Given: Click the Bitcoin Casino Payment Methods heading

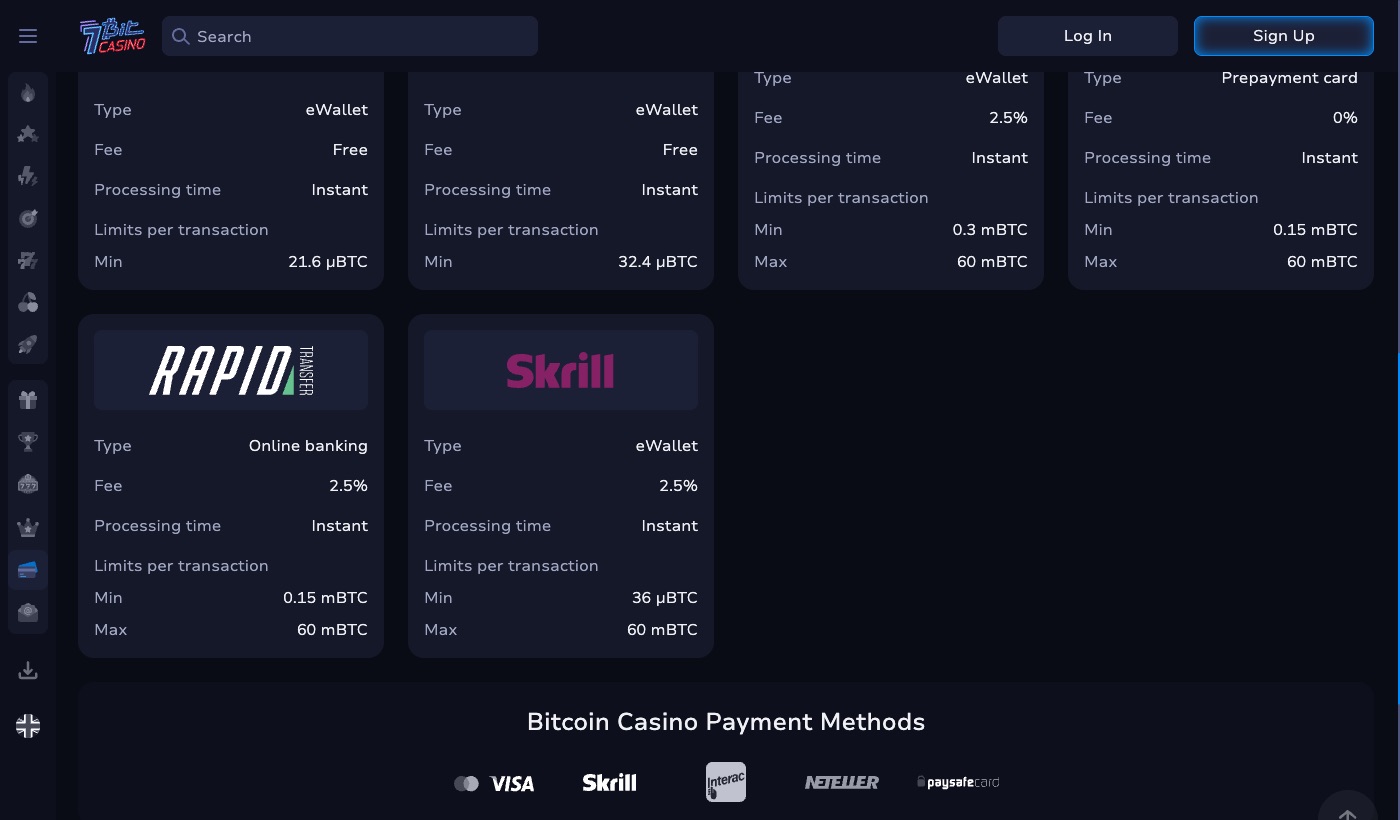Looking at the screenshot, I should click(726, 722).
